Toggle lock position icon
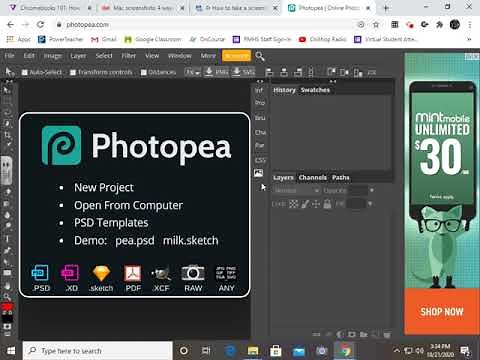 click(316, 204)
